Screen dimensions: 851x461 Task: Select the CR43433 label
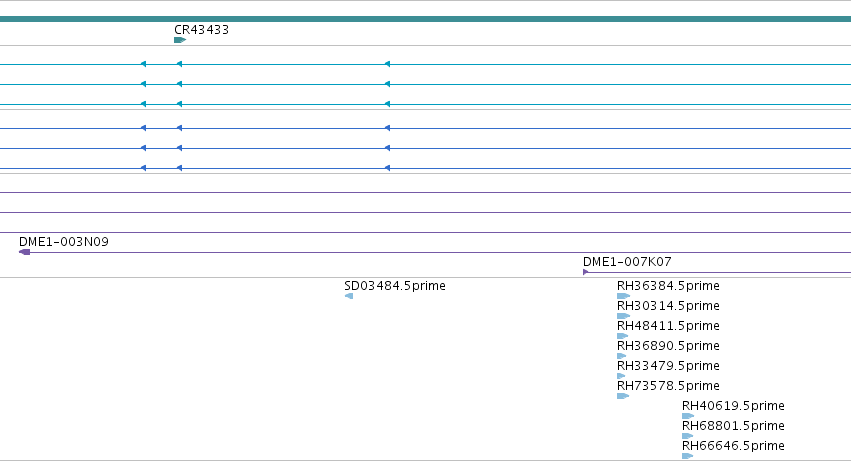click(x=201, y=30)
